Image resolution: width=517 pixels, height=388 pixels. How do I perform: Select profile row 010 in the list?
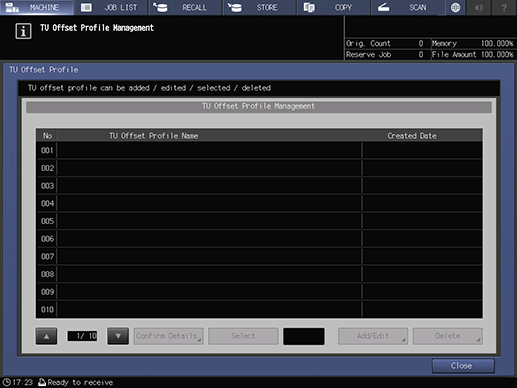(x=259, y=309)
